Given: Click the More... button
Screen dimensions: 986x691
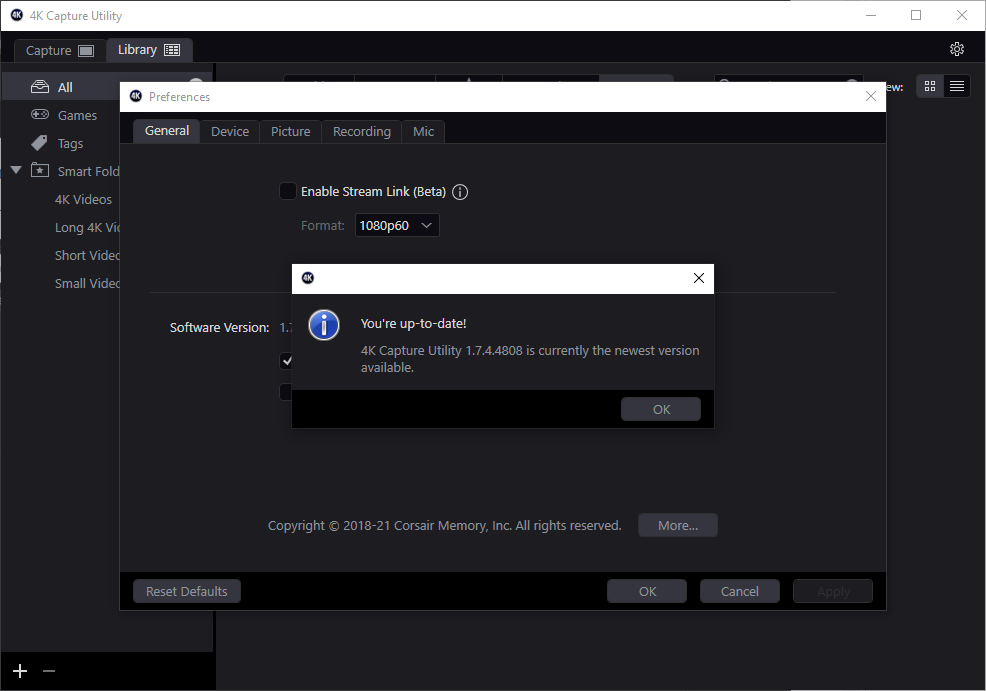Looking at the screenshot, I should (678, 526).
